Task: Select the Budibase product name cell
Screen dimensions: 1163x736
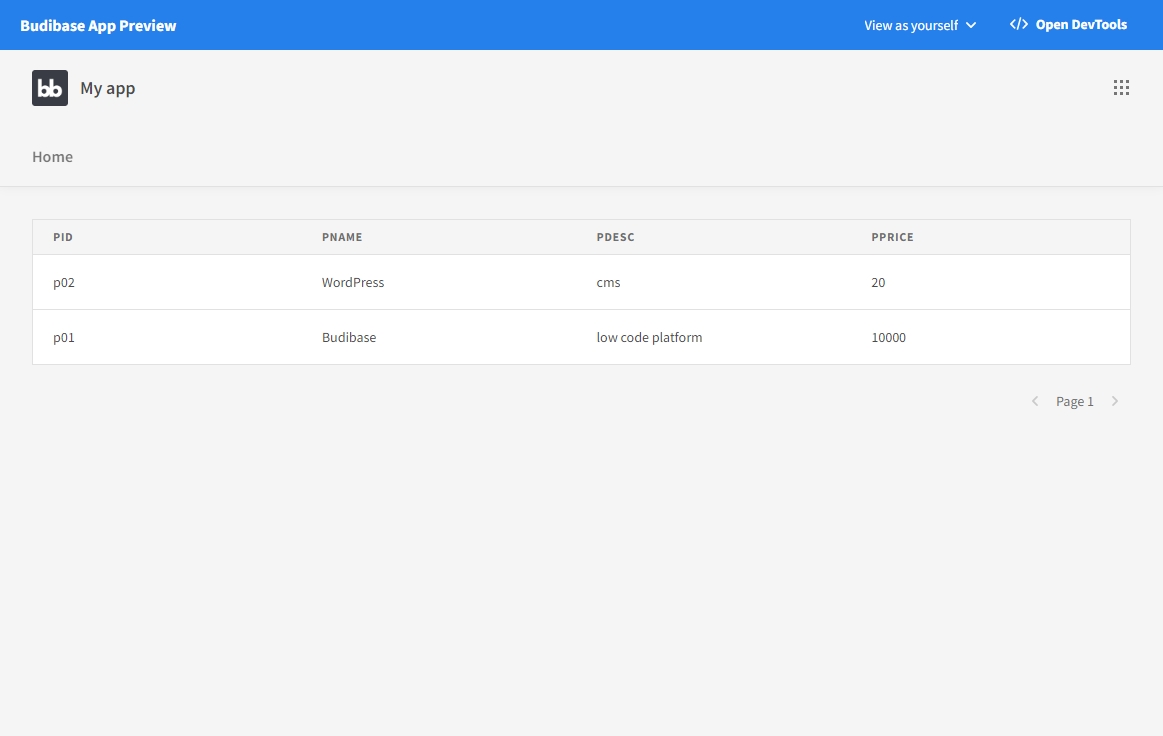Action: [349, 337]
